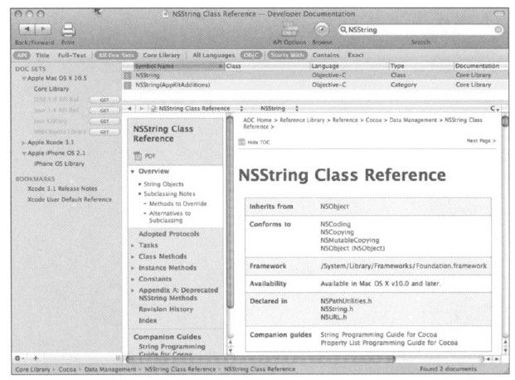Click the gear action icon at bottom left

coord(19,358)
